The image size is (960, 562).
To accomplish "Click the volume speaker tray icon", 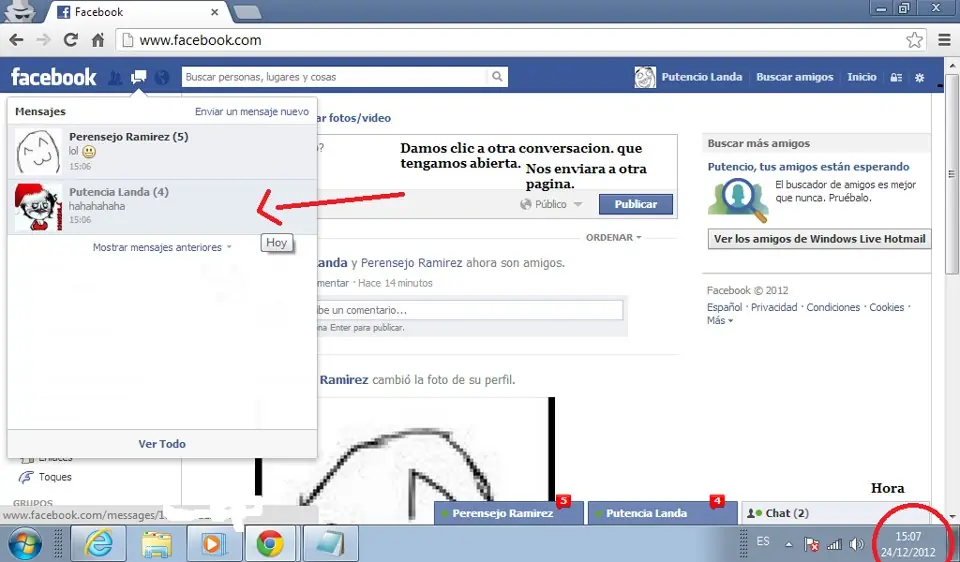I will [857, 544].
